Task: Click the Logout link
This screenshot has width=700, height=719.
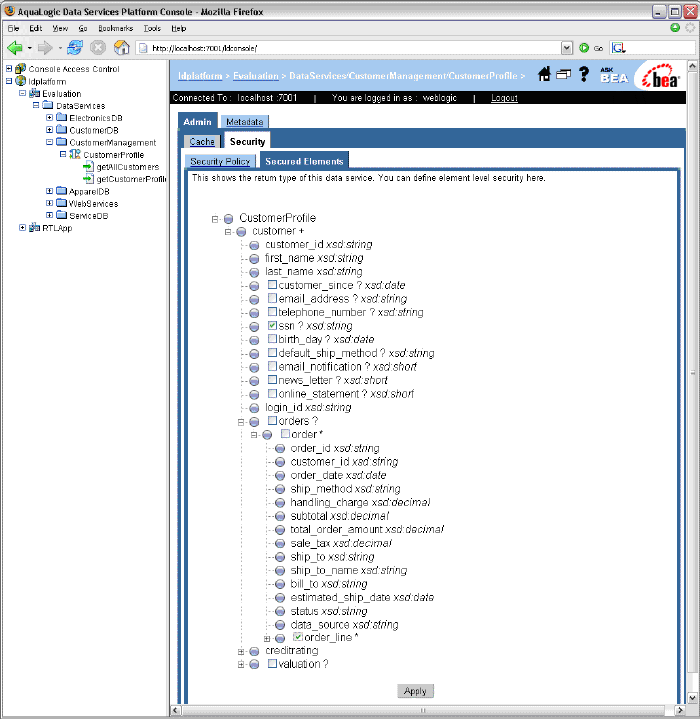Action: pyautogui.click(x=504, y=98)
